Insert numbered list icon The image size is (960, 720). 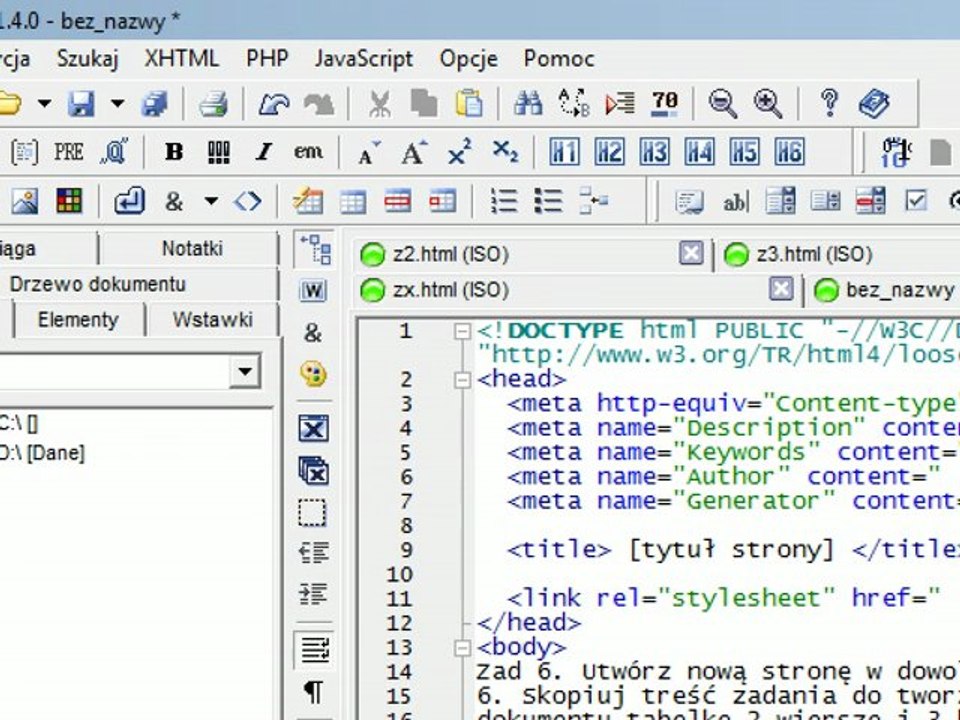503,200
